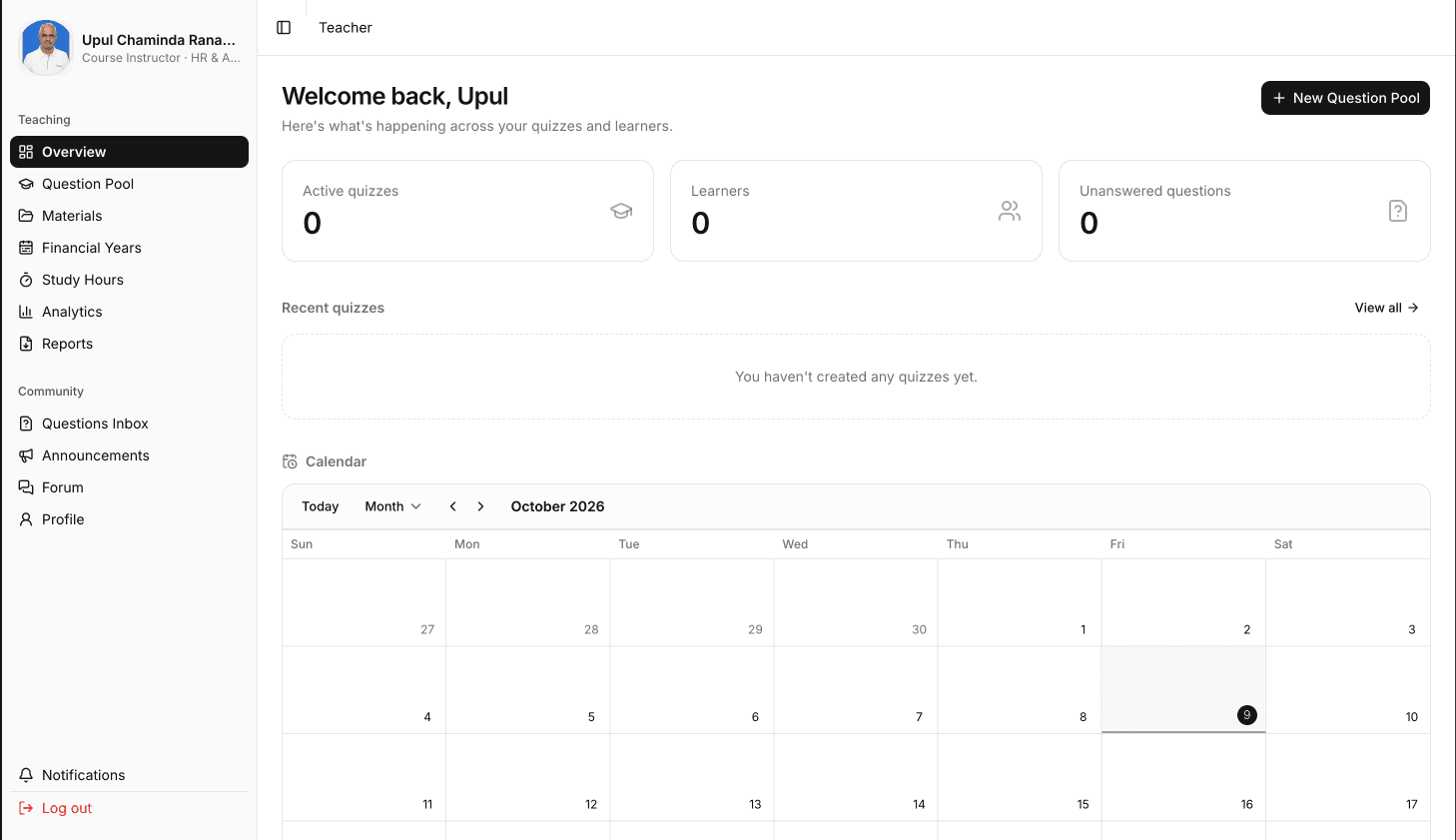
Task: Click the Announcements megaphone icon
Action: coord(26,455)
